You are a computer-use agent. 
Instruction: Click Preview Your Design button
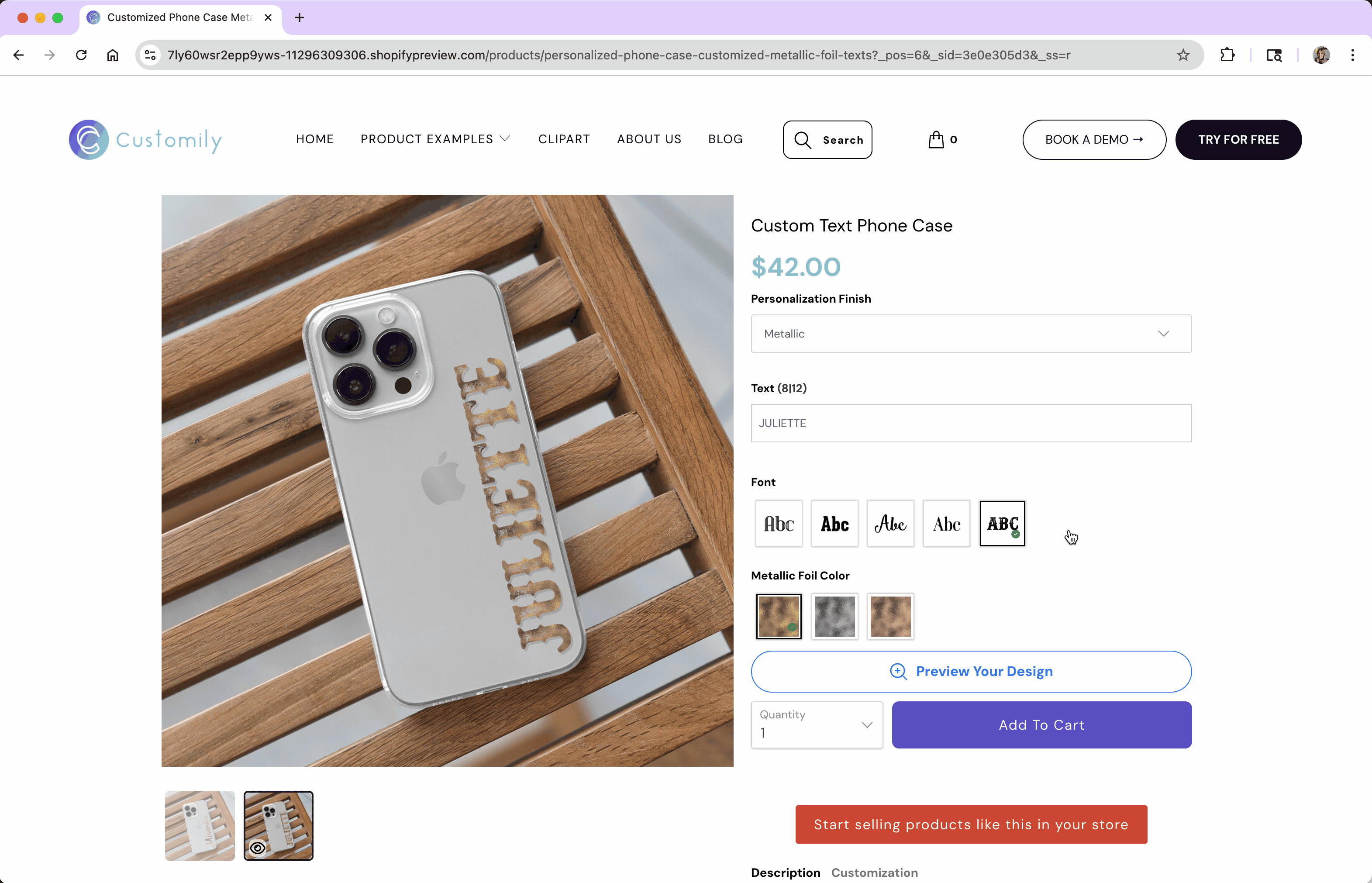click(x=971, y=672)
